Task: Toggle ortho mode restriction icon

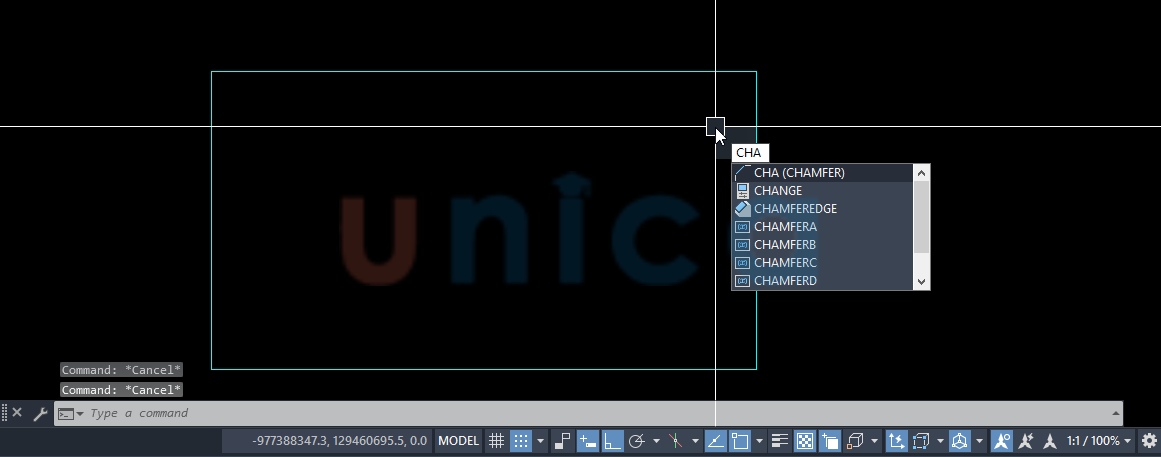Action: pyautogui.click(x=613, y=441)
